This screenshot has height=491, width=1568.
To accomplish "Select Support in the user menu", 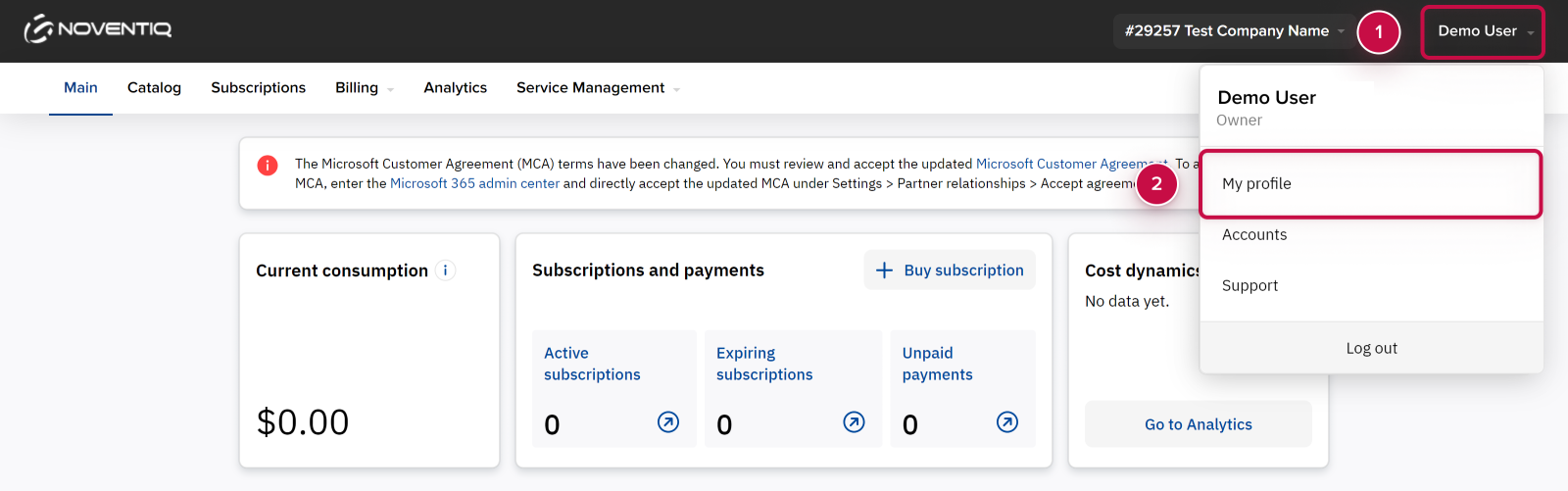I will pyautogui.click(x=1249, y=286).
